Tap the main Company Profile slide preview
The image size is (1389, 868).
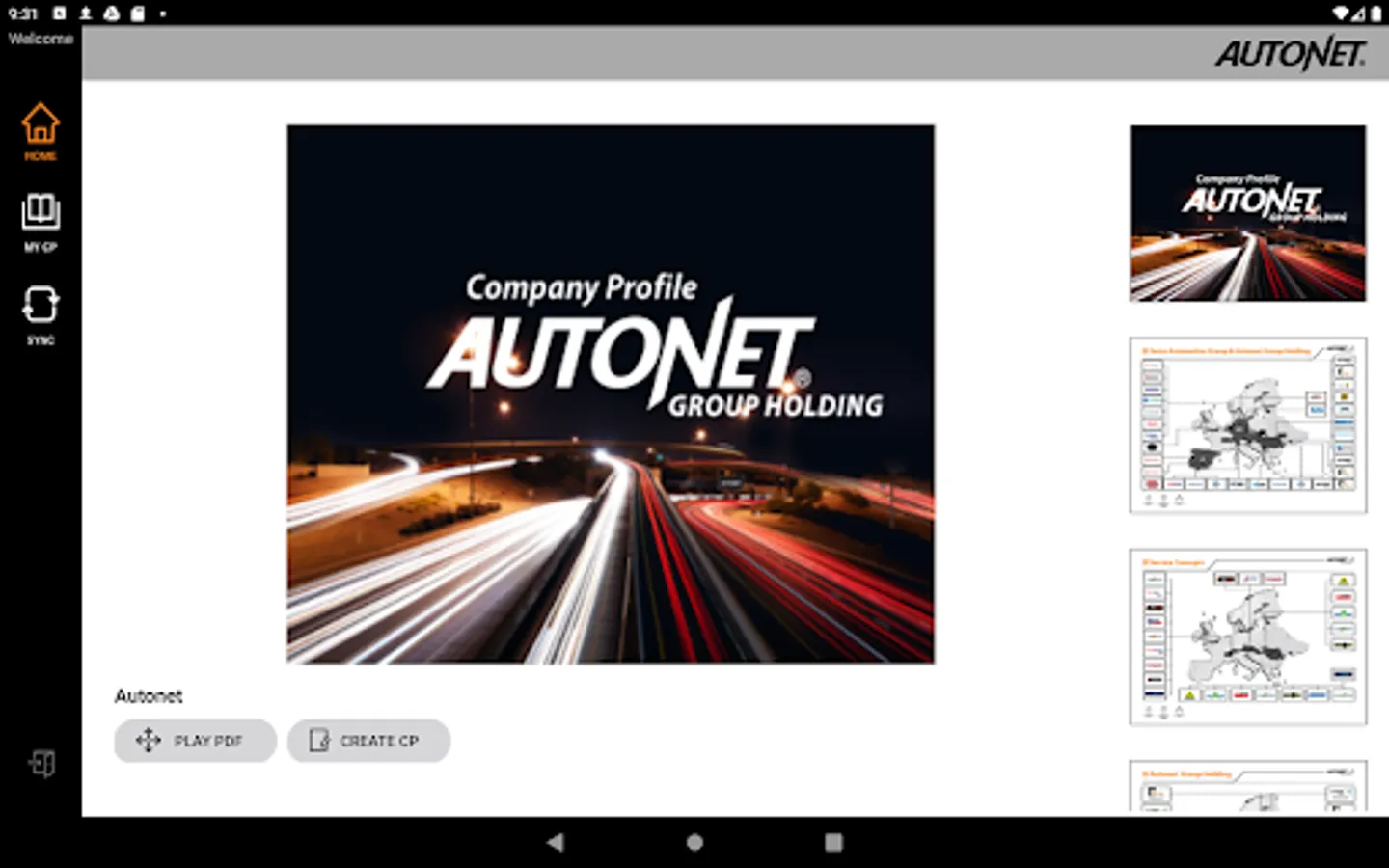coord(611,393)
